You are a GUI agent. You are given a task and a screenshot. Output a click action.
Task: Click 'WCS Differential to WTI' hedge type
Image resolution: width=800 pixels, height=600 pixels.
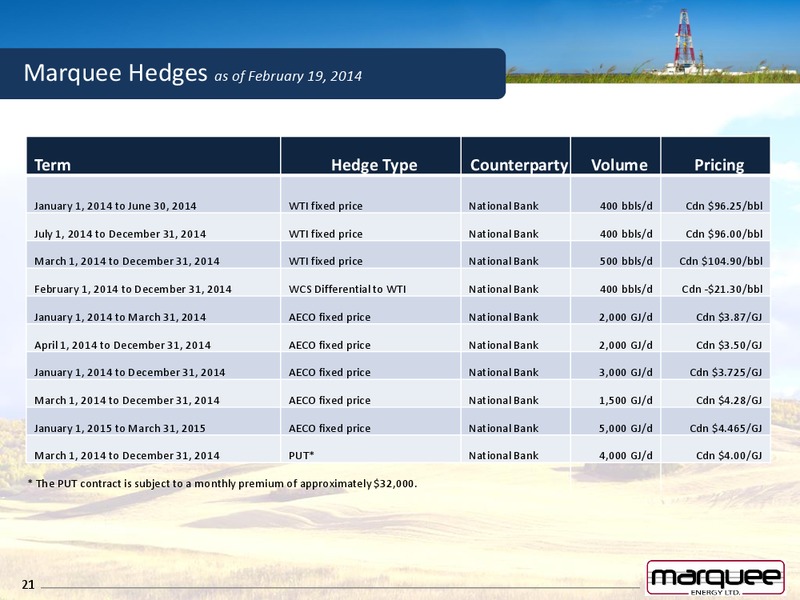tap(347, 289)
